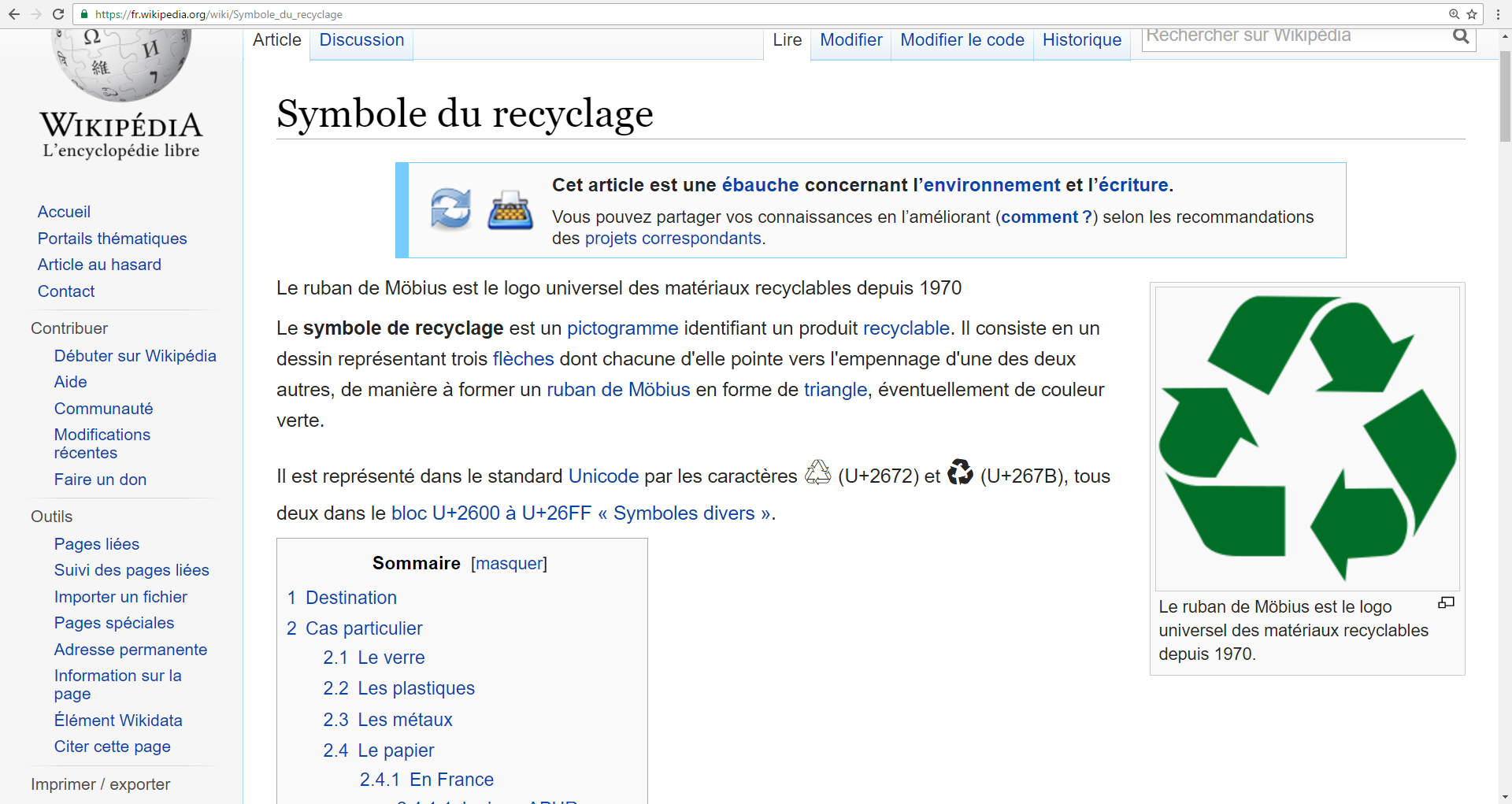Open the Historique tab
Viewport: 1512px width, 804px height.
pyautogui.click(x=1081, y=40)
